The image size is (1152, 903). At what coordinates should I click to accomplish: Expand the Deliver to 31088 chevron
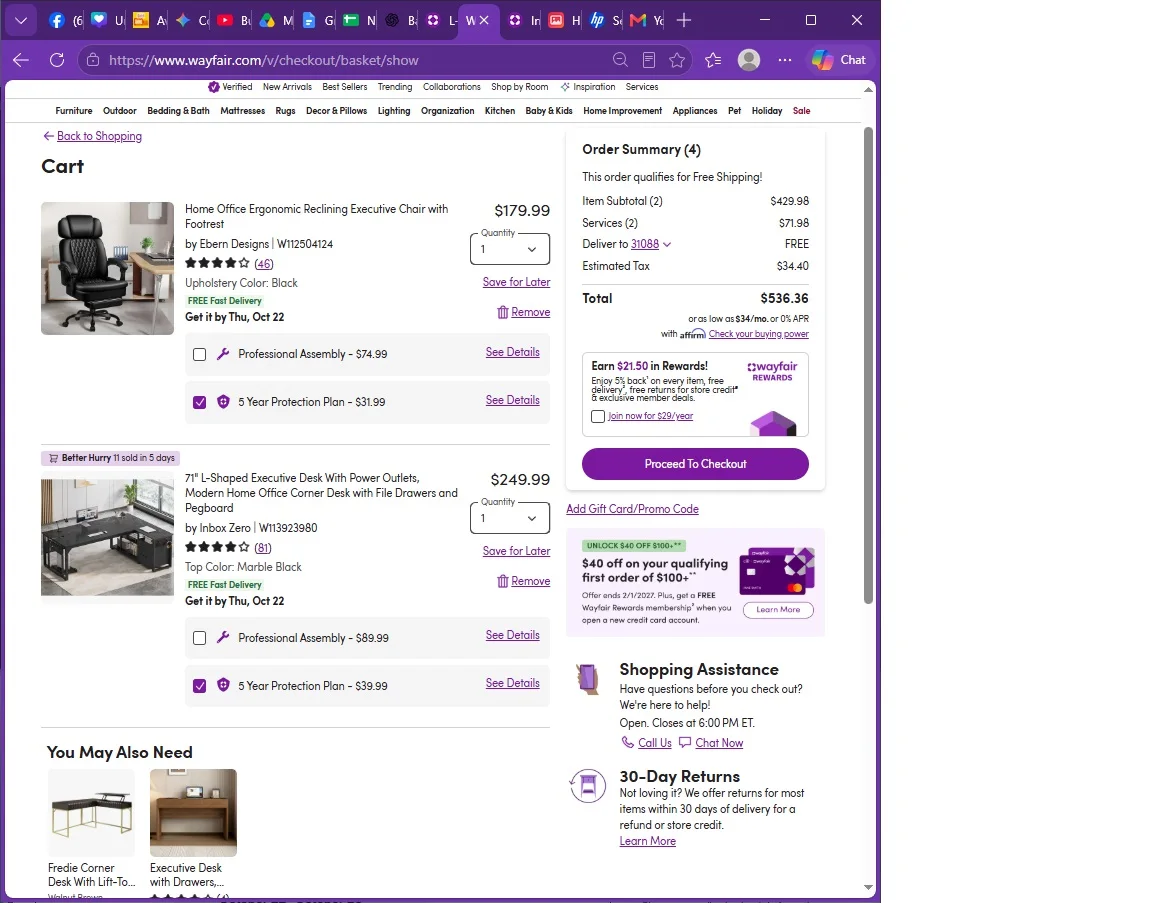[667, 245]
